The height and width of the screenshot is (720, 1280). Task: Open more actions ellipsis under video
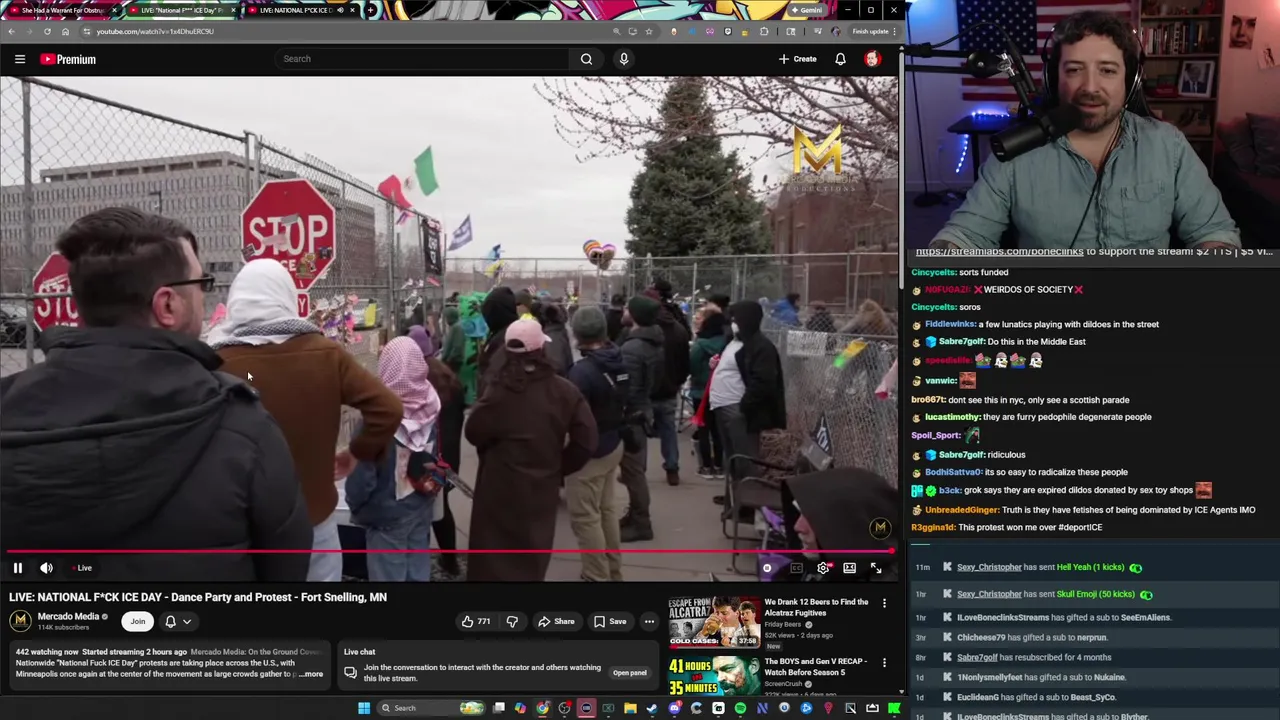[x=649, y=621]
